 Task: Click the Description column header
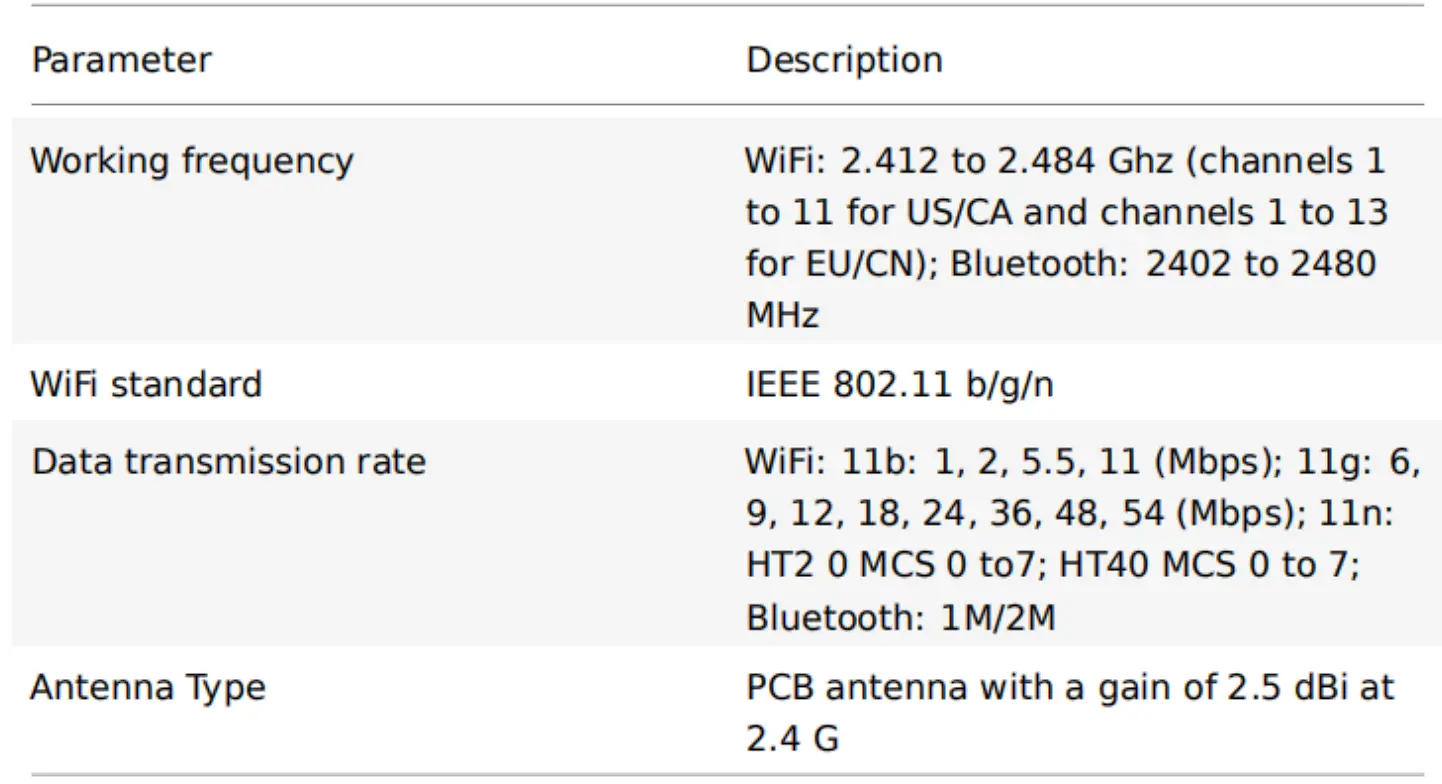click(x=844, y=60)
